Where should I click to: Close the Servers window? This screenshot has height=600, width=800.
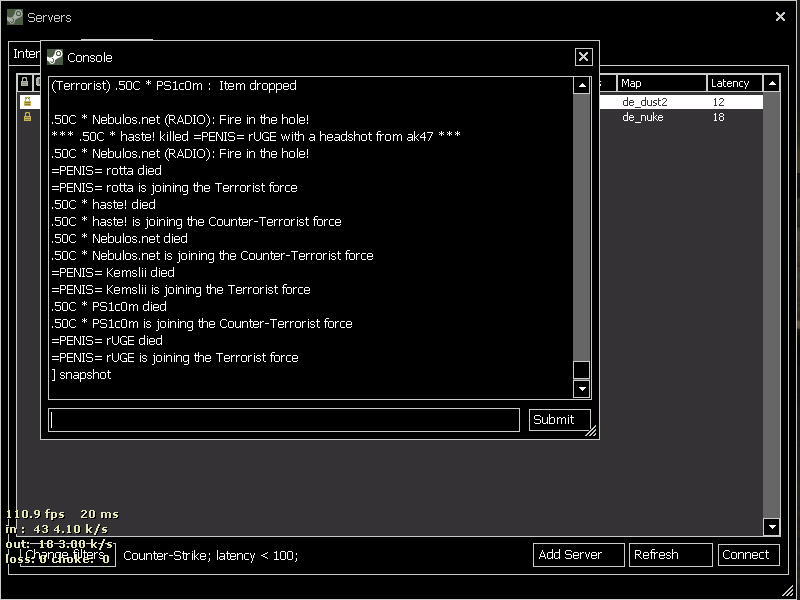(780, 17)
